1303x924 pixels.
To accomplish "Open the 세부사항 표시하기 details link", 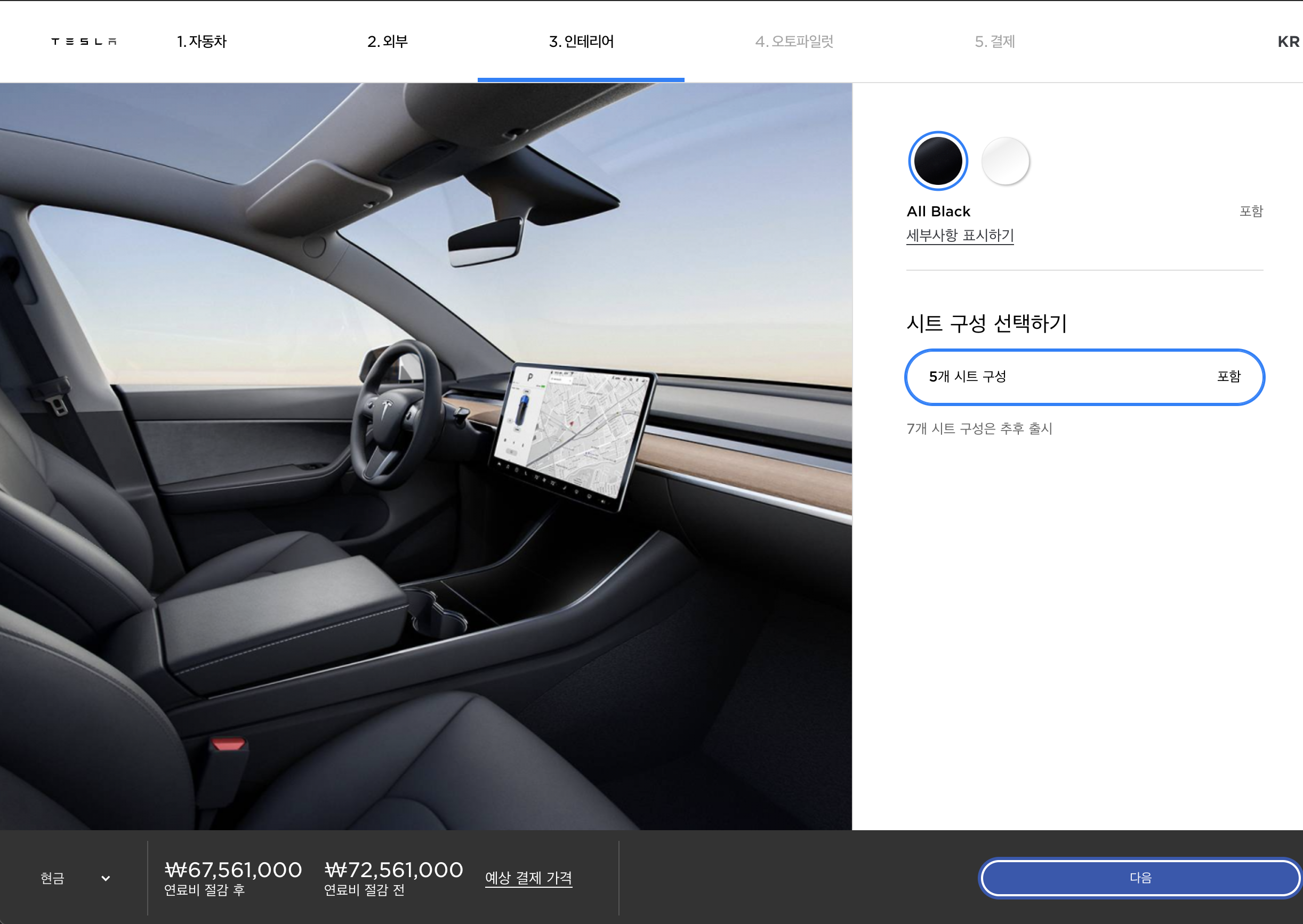I will point(960,235).
